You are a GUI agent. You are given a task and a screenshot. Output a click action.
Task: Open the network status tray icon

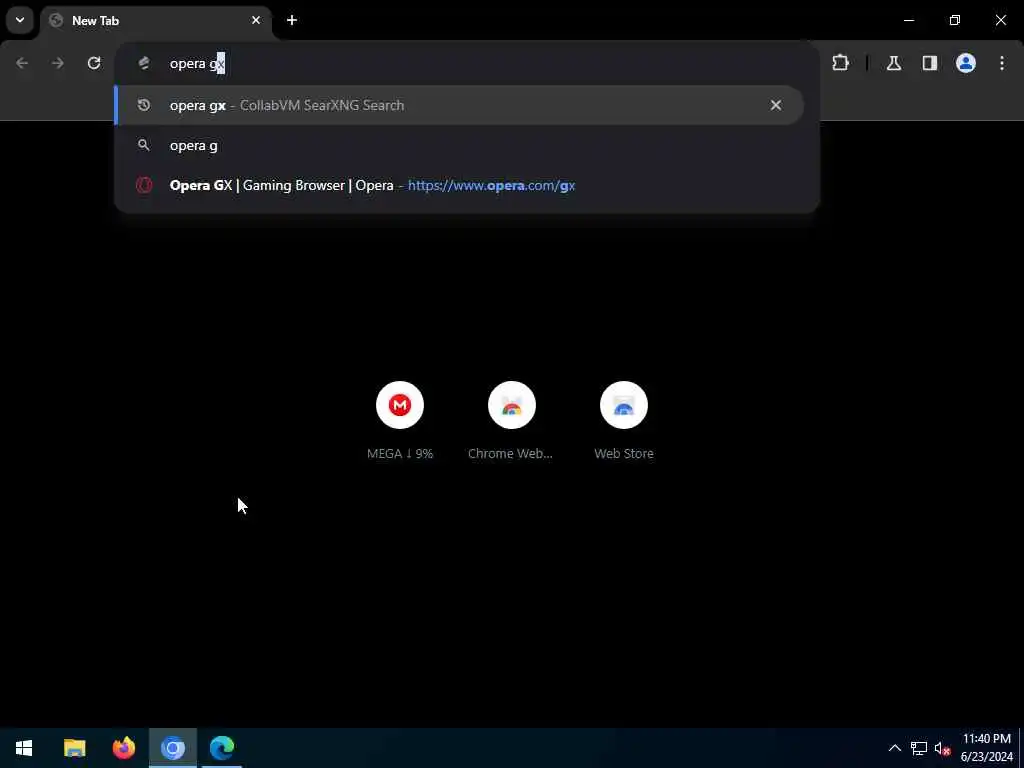(x=919, y=748)
